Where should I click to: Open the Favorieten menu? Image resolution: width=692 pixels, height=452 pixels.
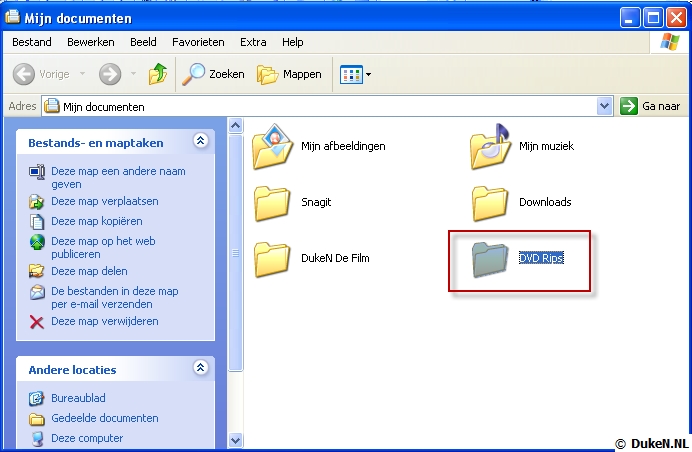click(198, 42)
